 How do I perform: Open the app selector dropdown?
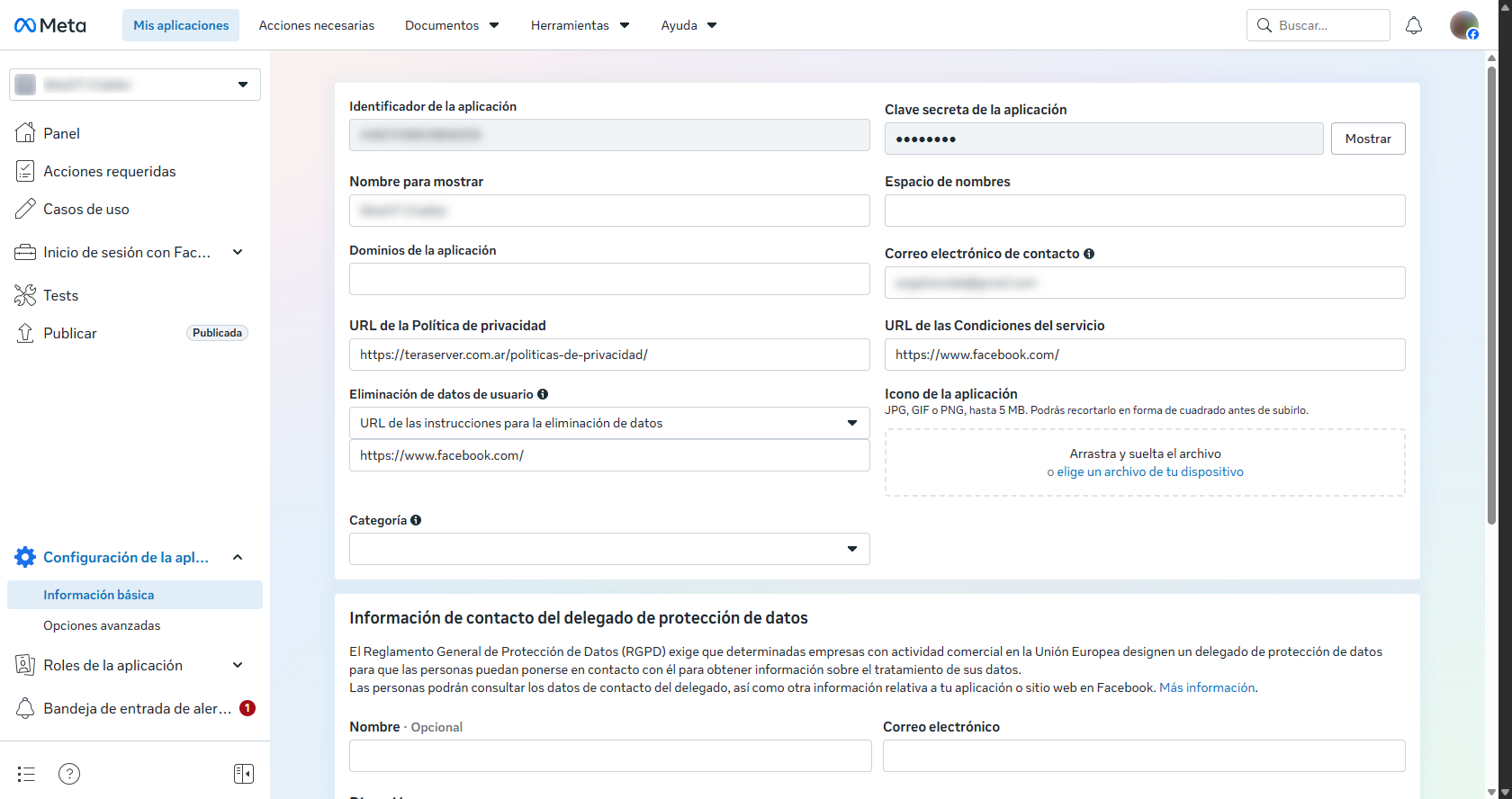tap(135, 85)
